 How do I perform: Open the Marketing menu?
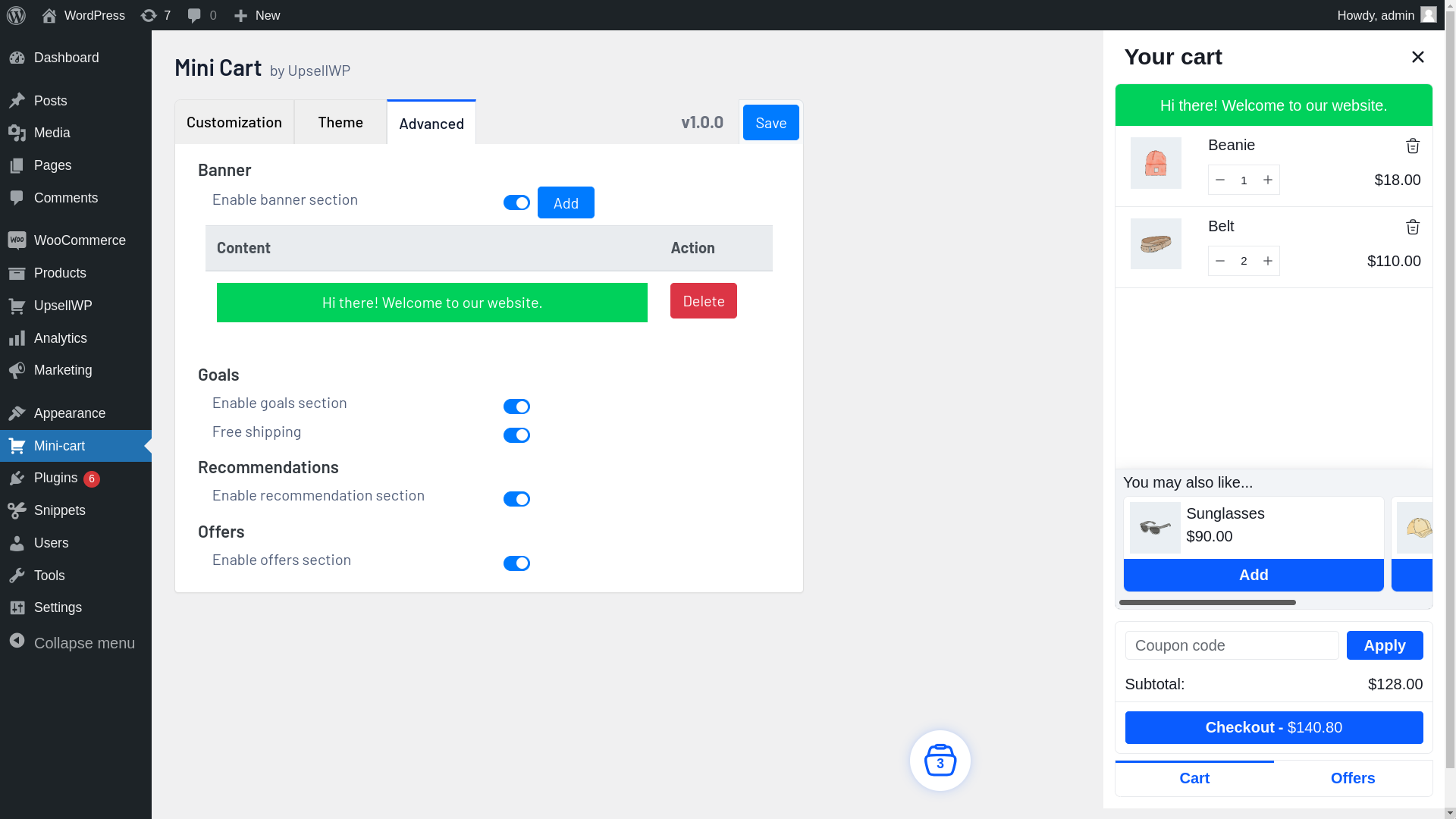76,370
